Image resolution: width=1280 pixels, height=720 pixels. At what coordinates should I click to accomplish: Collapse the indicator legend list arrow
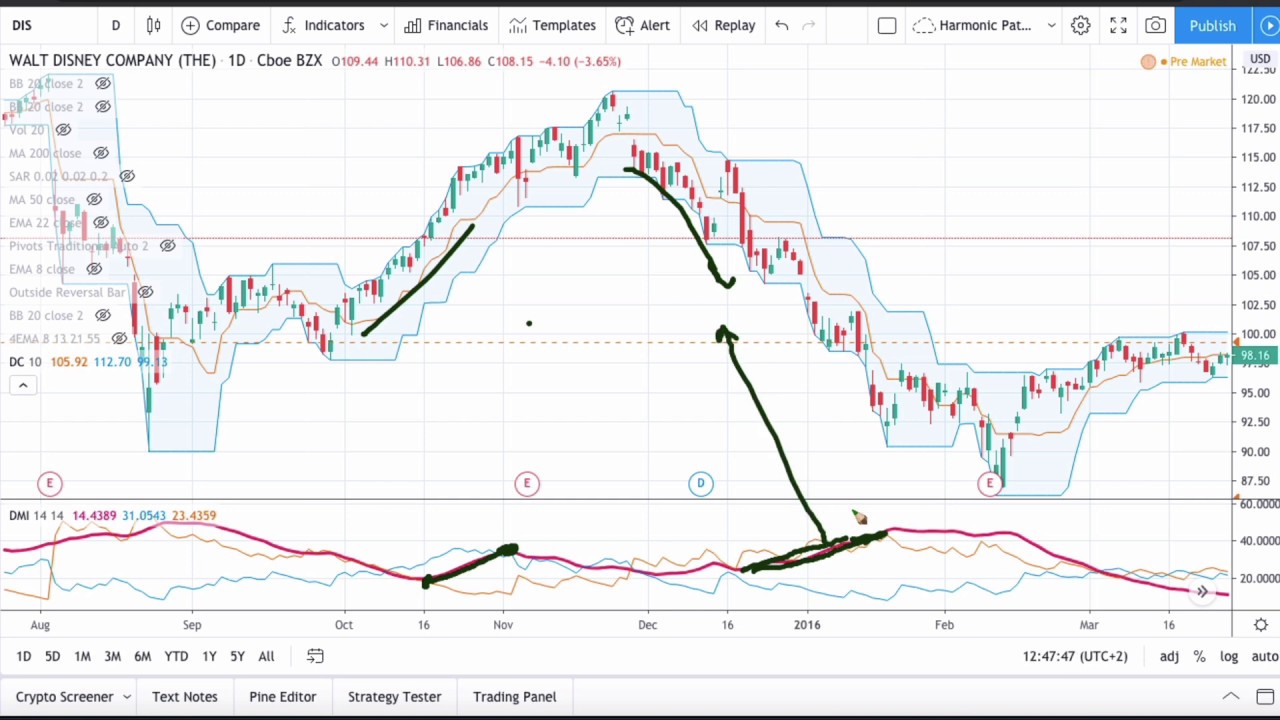tap(22, 385)
